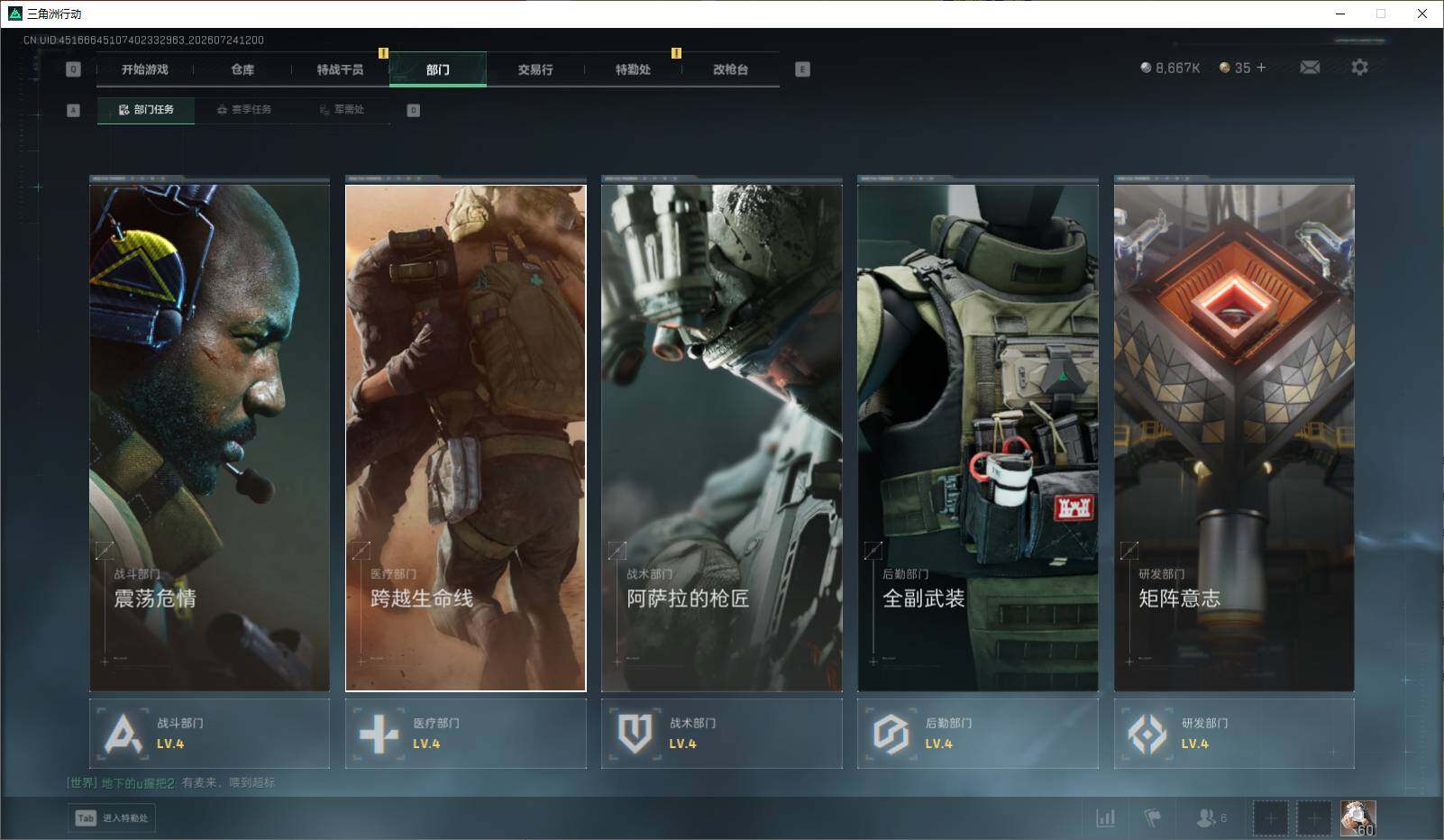Click the 战斗部门 emblem icon
Screen dimensions: 1444x840
[123, 734]
